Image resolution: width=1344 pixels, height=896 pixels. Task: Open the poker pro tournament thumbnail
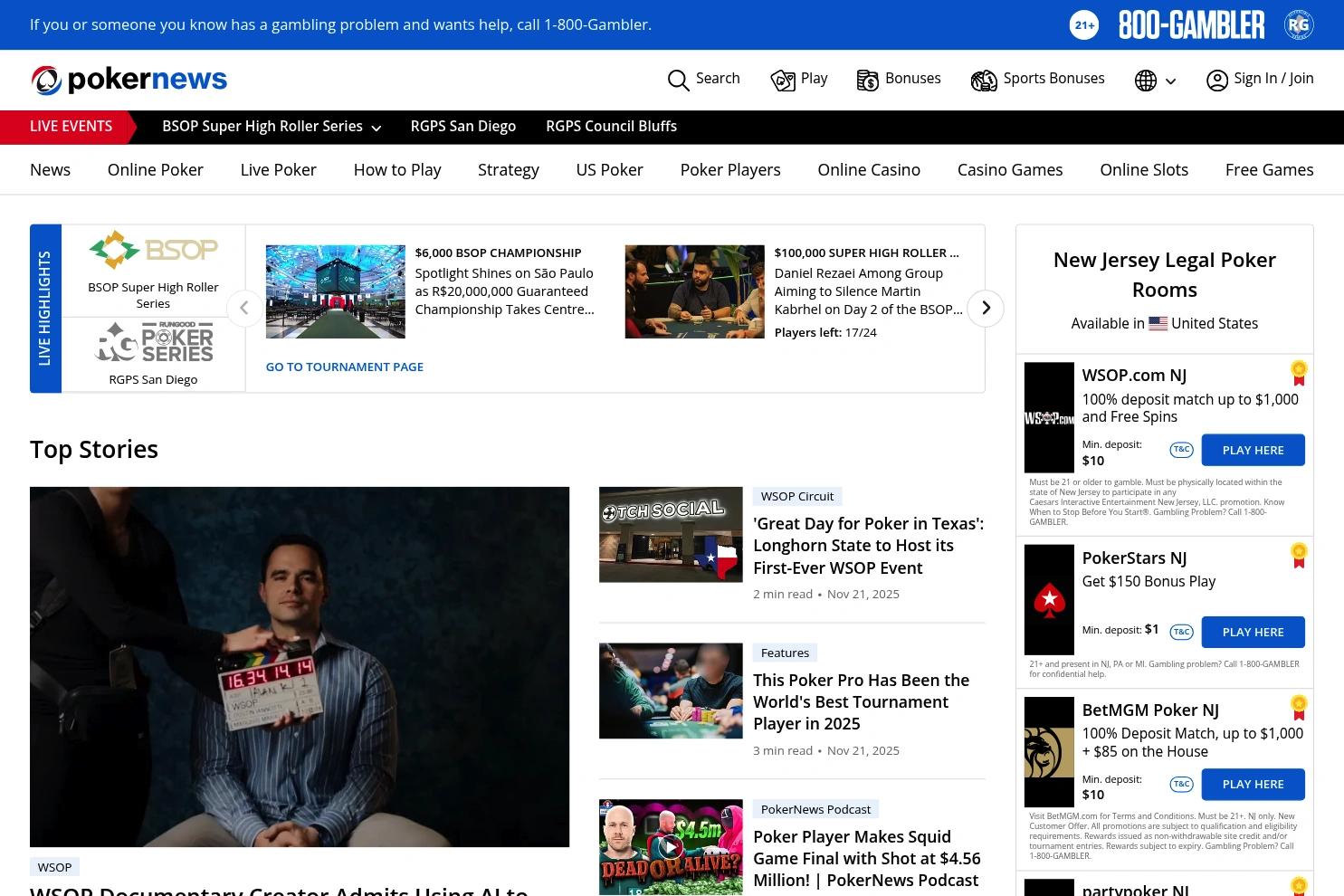pyautogui.click(x=671, y=691)
